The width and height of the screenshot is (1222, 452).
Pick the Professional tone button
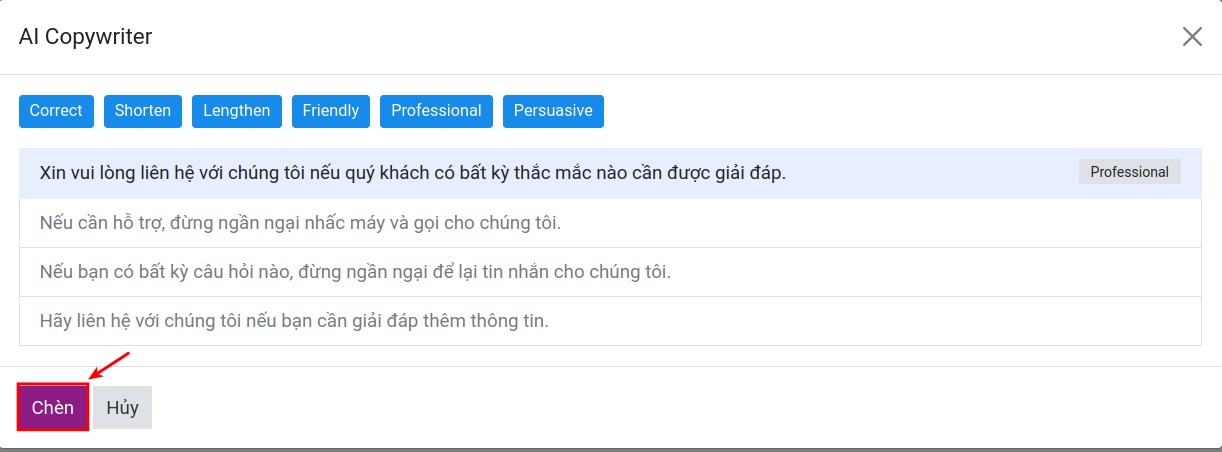436,111
